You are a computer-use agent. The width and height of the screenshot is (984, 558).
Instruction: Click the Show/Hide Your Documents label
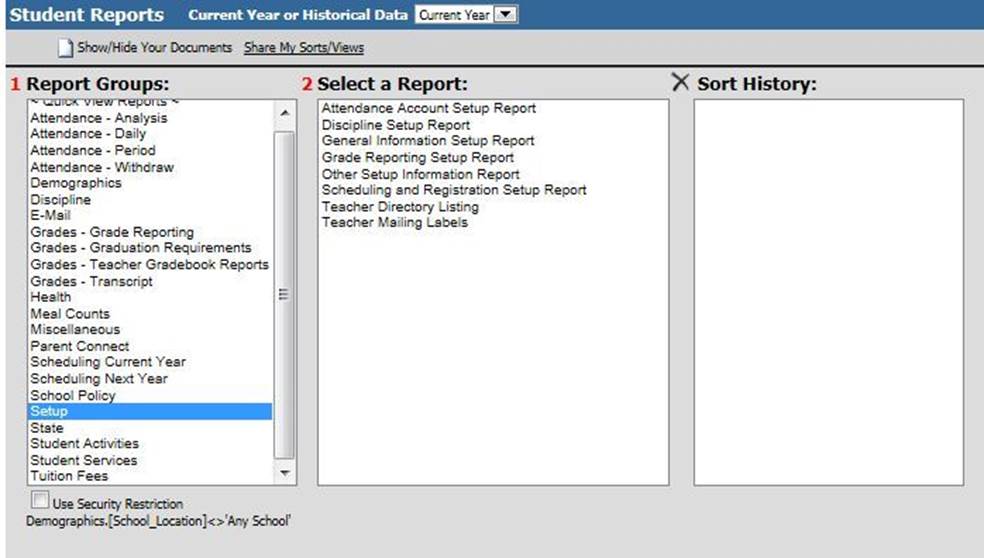click(154, 48)
